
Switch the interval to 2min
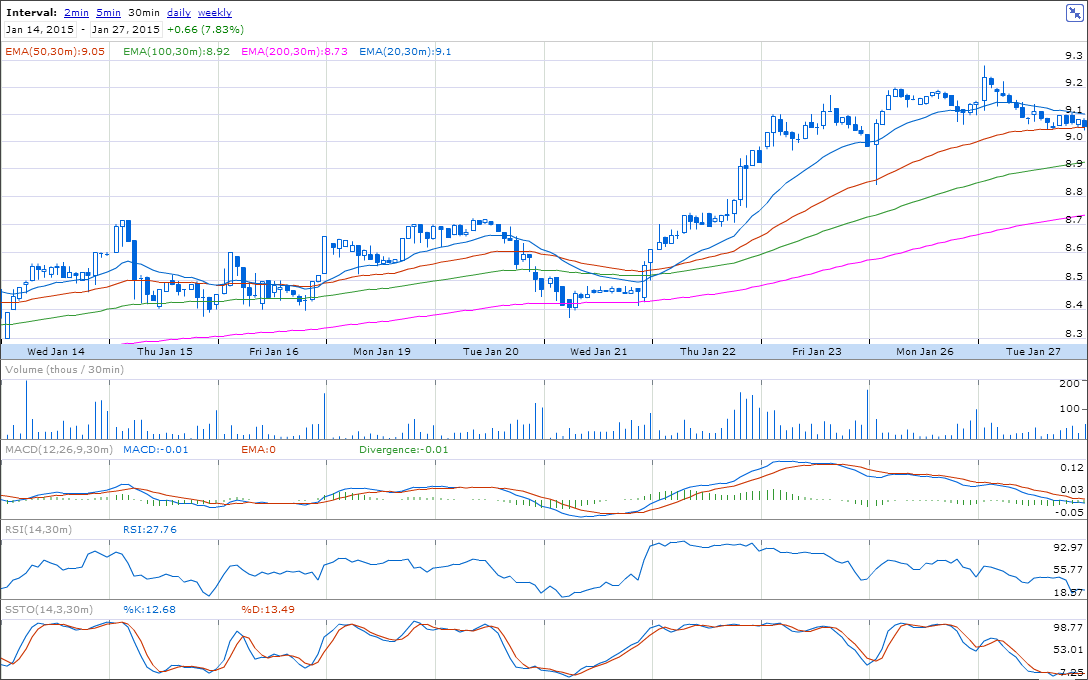coord(75,13)
